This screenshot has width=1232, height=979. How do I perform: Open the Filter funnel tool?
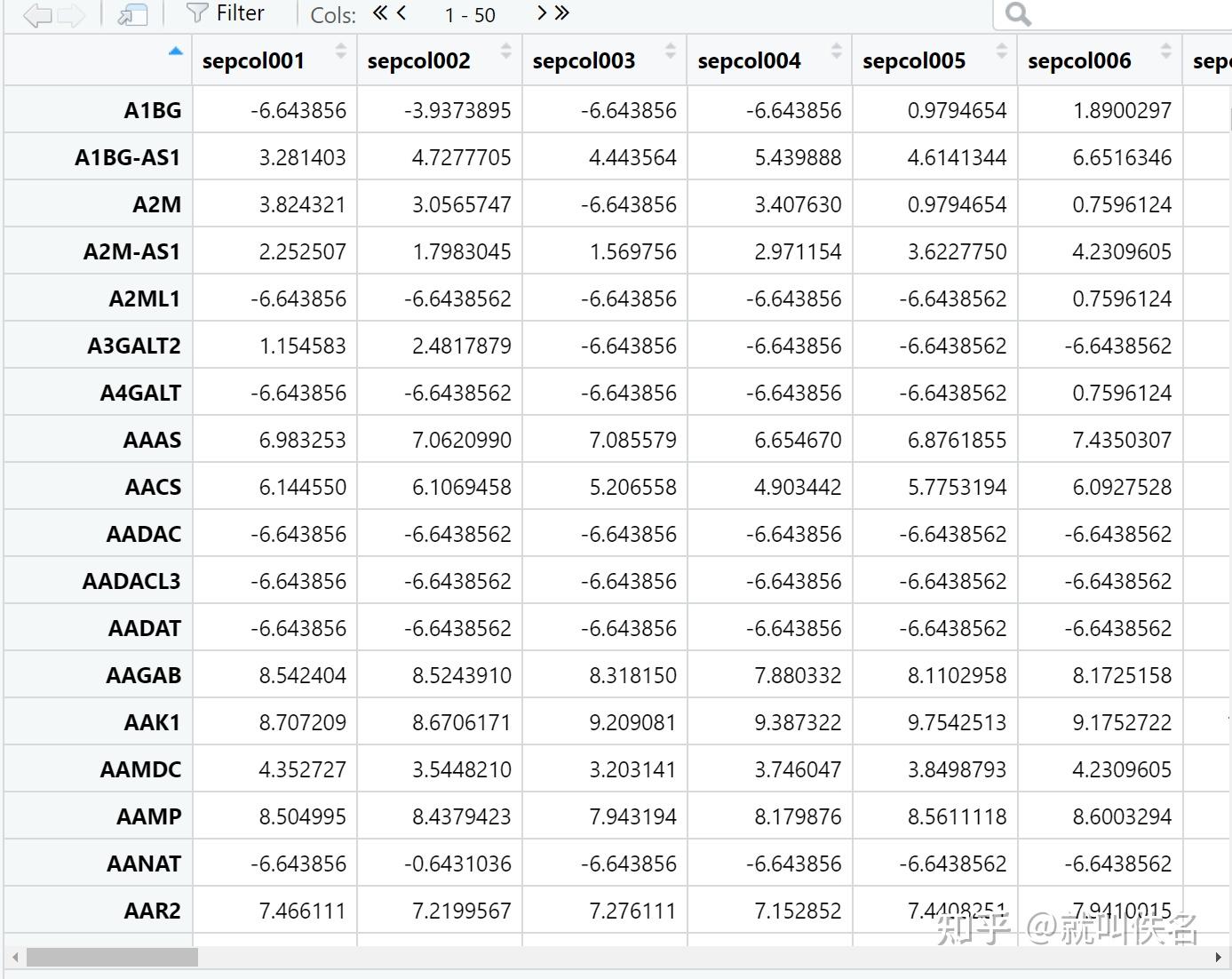[x=225, y=13]
